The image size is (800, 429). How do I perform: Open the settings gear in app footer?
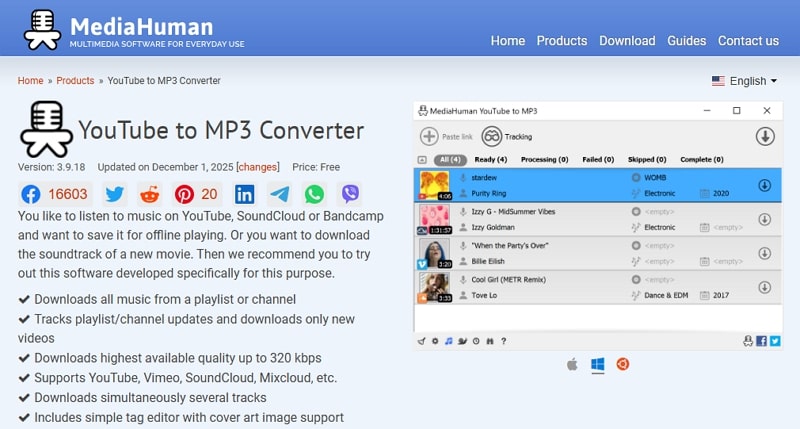point(435,341)
